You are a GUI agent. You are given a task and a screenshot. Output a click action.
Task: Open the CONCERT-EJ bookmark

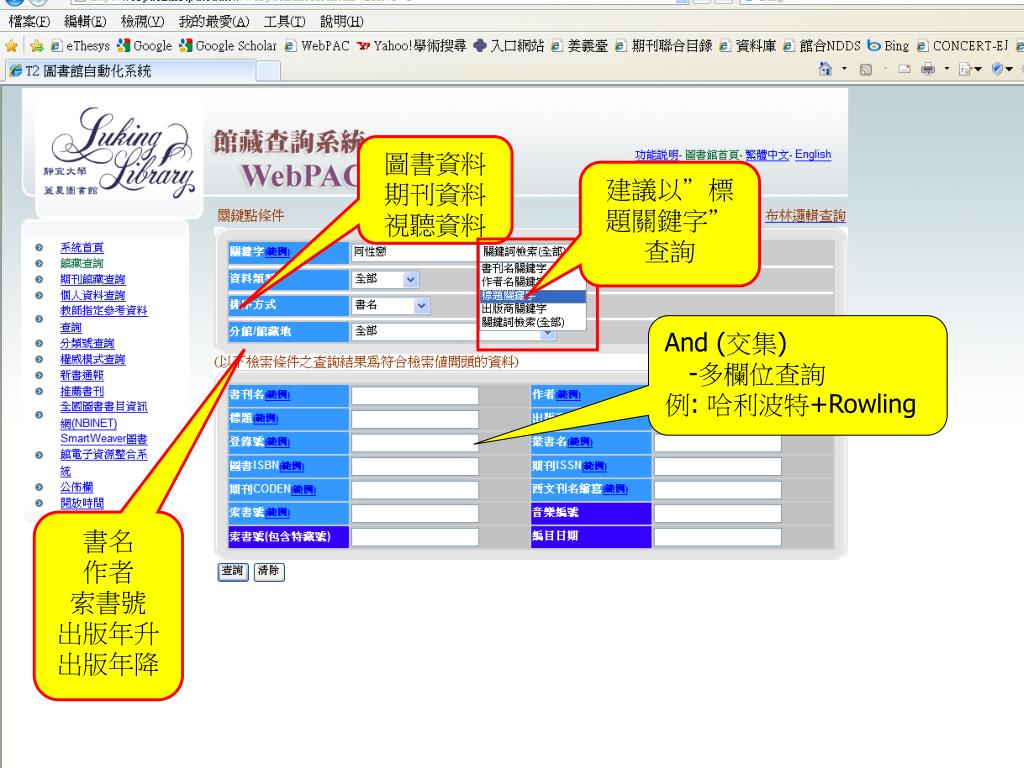pos(963,46)
